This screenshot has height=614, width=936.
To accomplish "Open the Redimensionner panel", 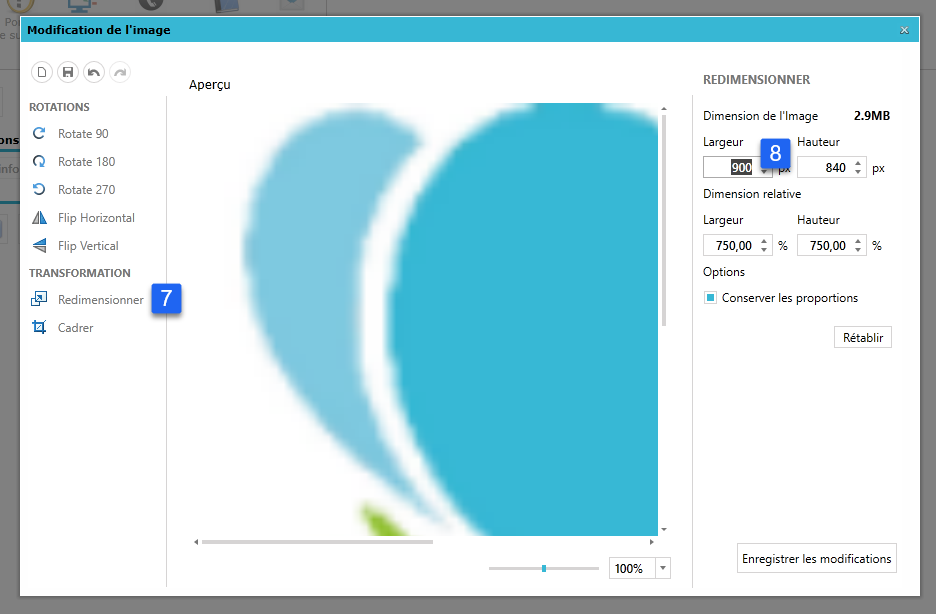I will (x=100, y=300).
